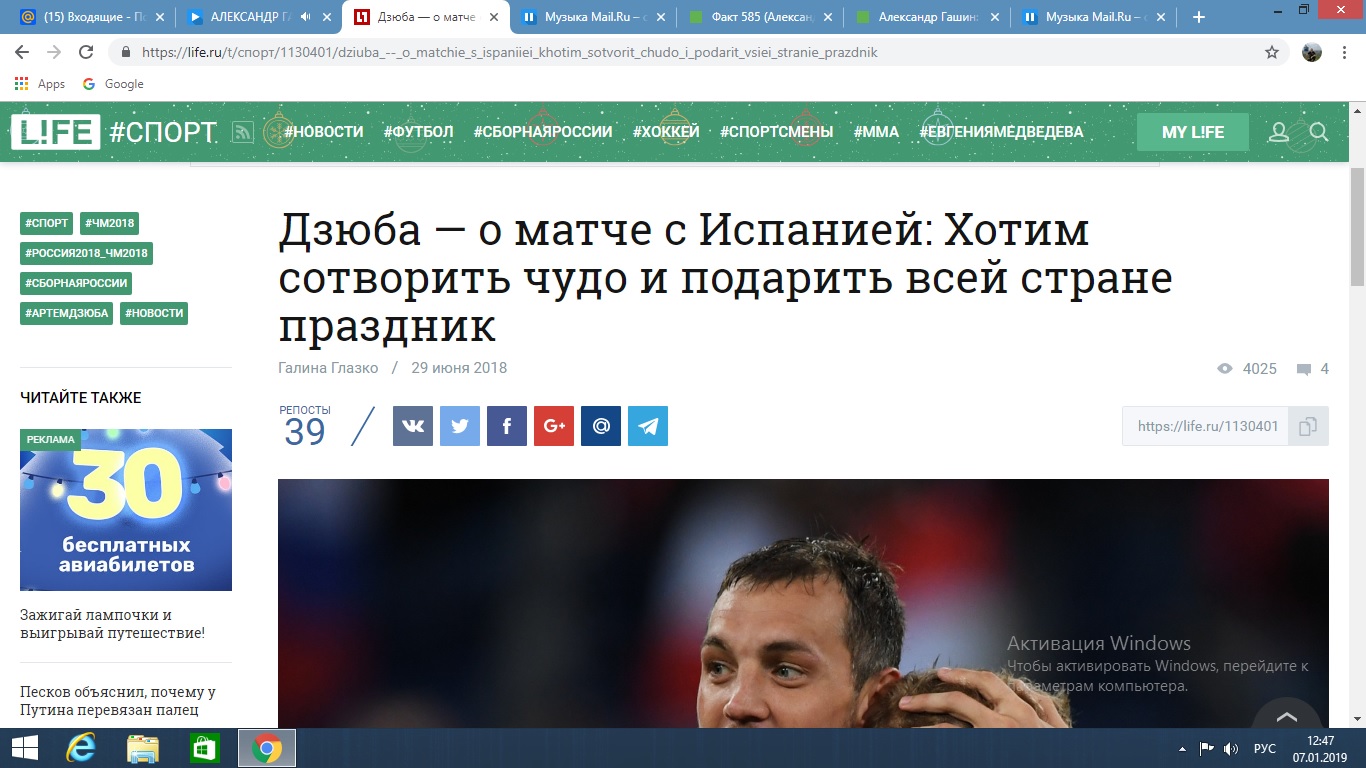Share the article via VK icon

[413, 426]
